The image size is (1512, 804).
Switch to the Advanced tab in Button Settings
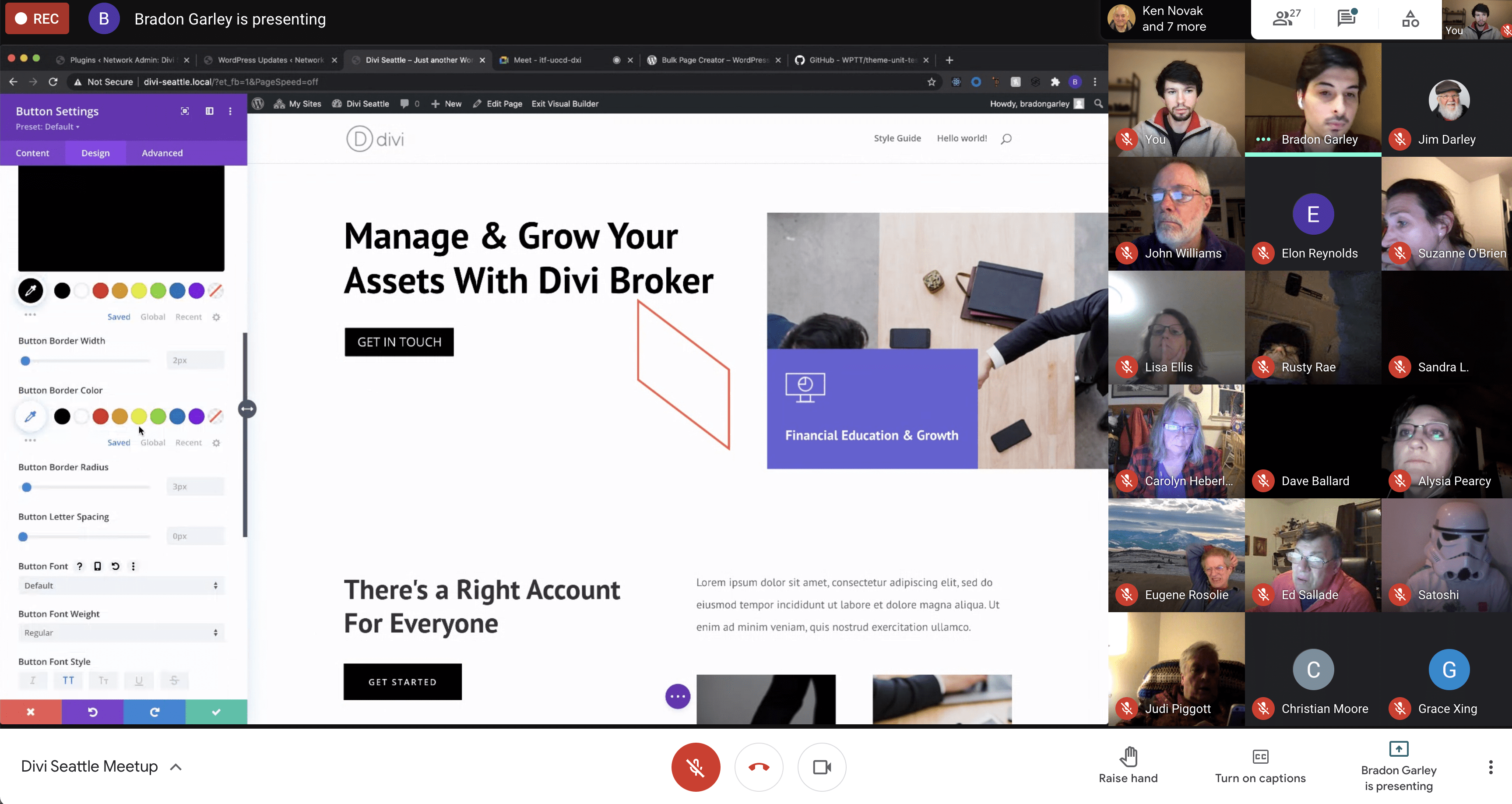163,152
